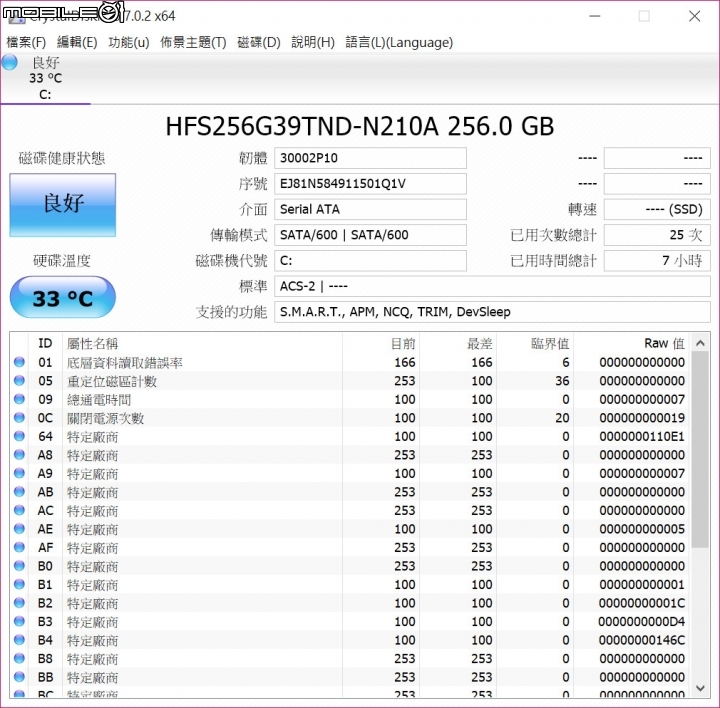The image size is (720, 708).
Task: Click the 目前 column header
Action: [381, 343]
